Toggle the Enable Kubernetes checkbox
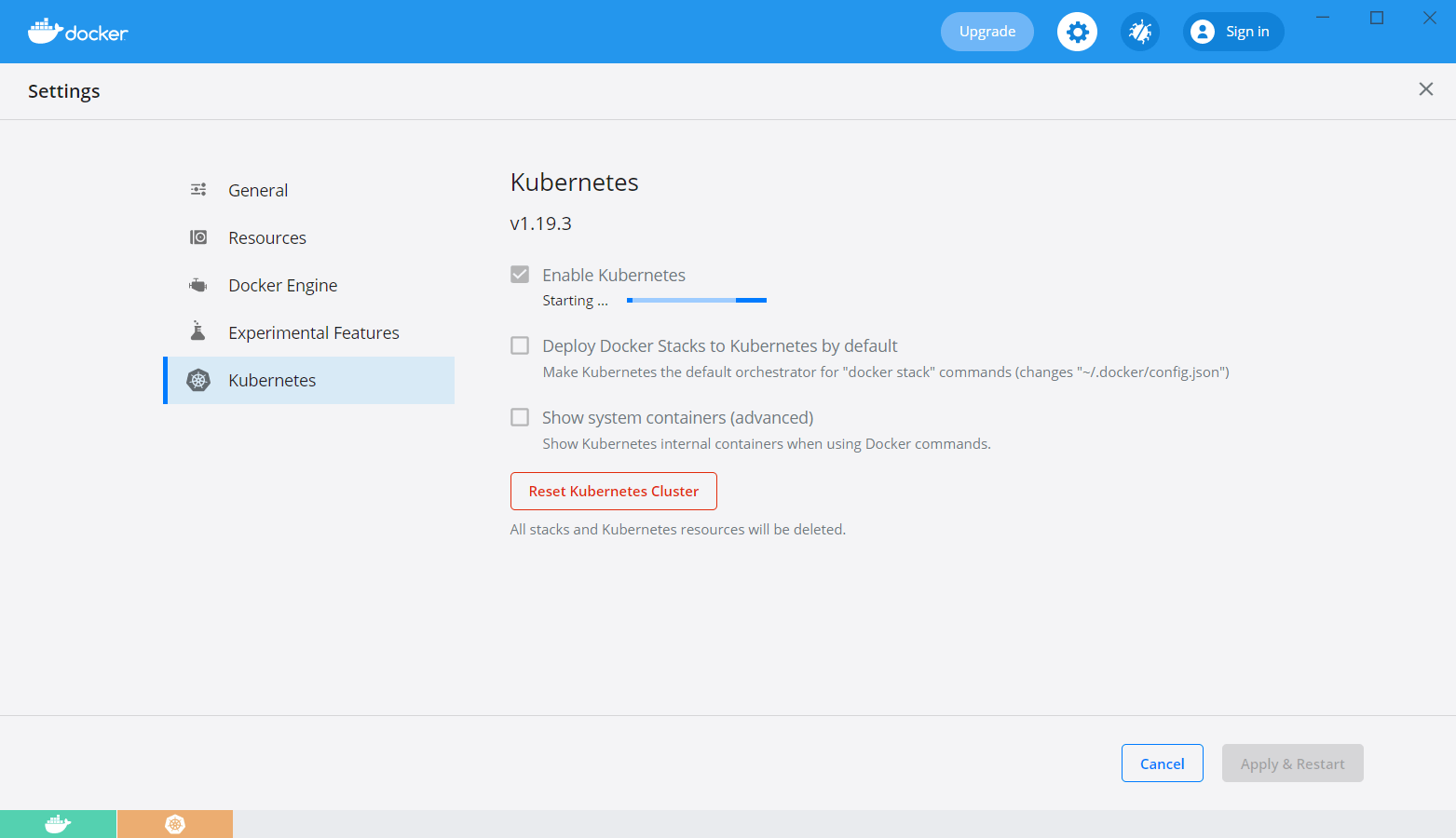The image size is (1456, 838). tap(520, 275)
